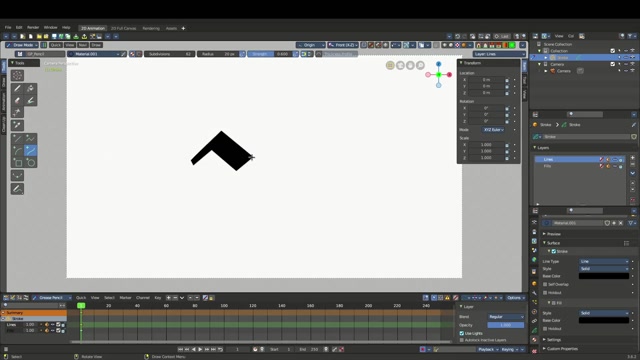Select the Erase tool

coord(17,100)
